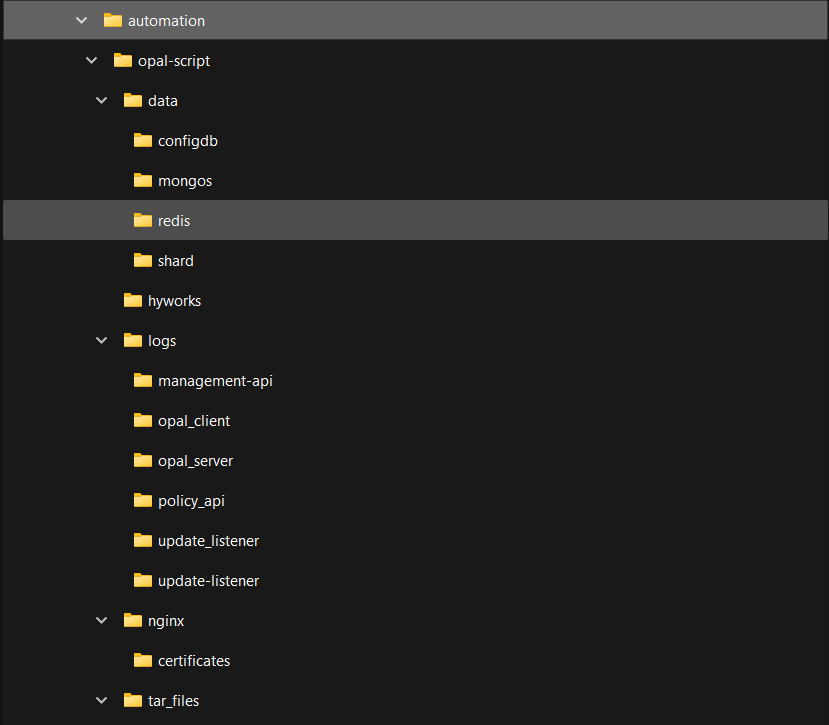The width and height of the screenshot is (829, 725).
Task: Open the certificates folder label
Action: coord(194,661)
